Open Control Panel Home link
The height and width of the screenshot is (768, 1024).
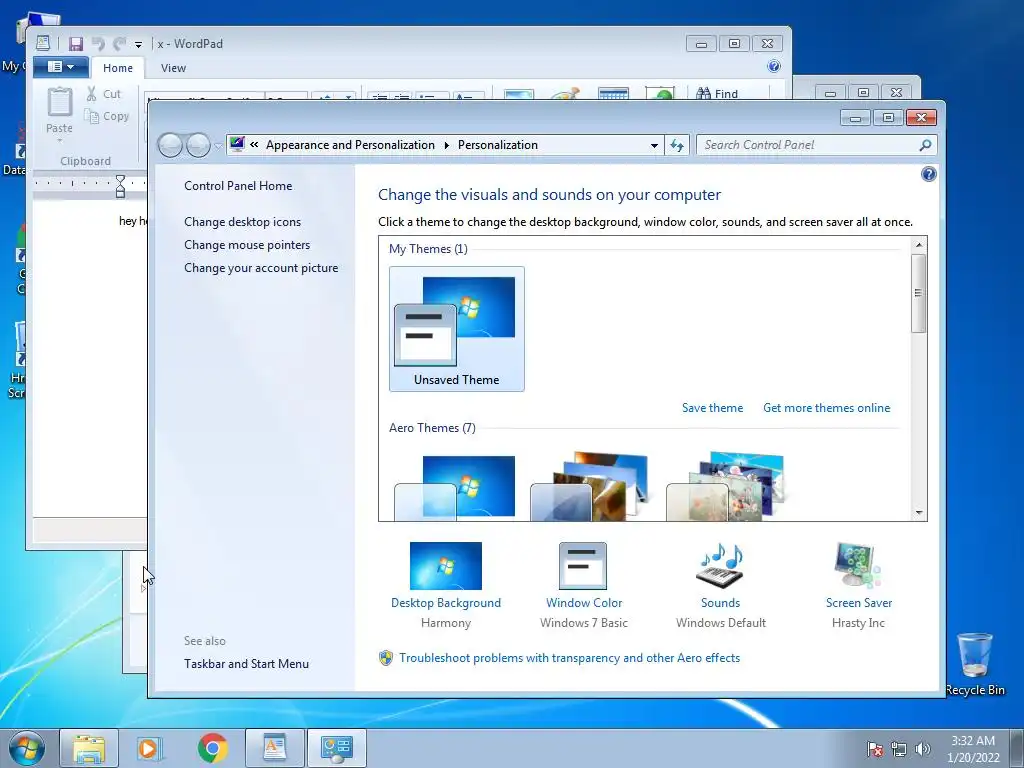(x=238, y=185)
